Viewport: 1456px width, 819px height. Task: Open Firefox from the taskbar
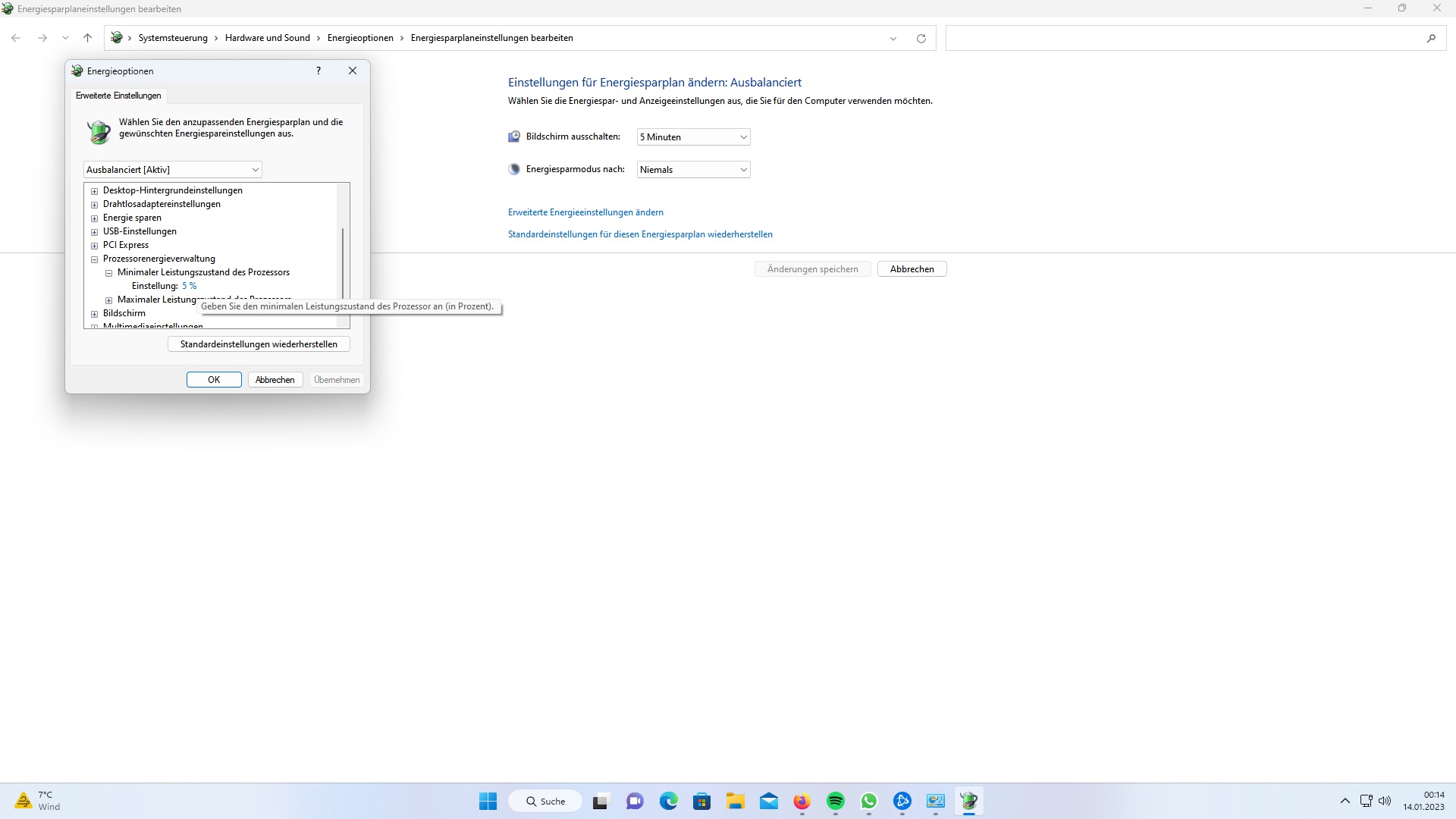pos(802,802)
